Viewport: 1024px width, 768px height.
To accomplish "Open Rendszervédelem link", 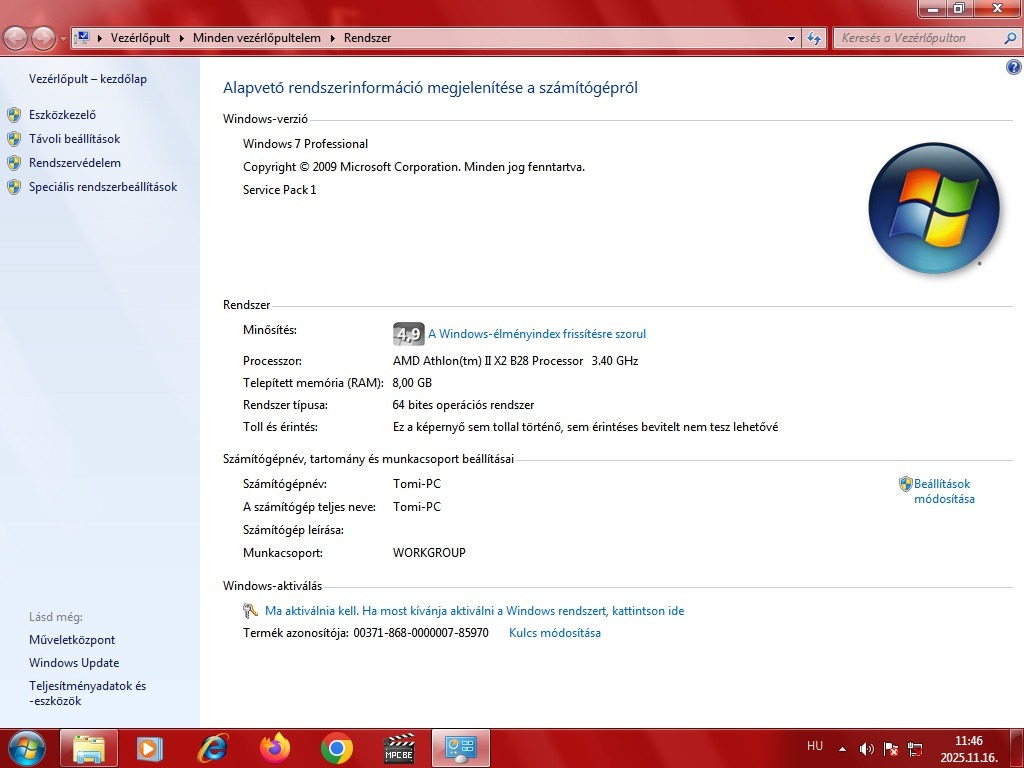I will pos(74,163).
